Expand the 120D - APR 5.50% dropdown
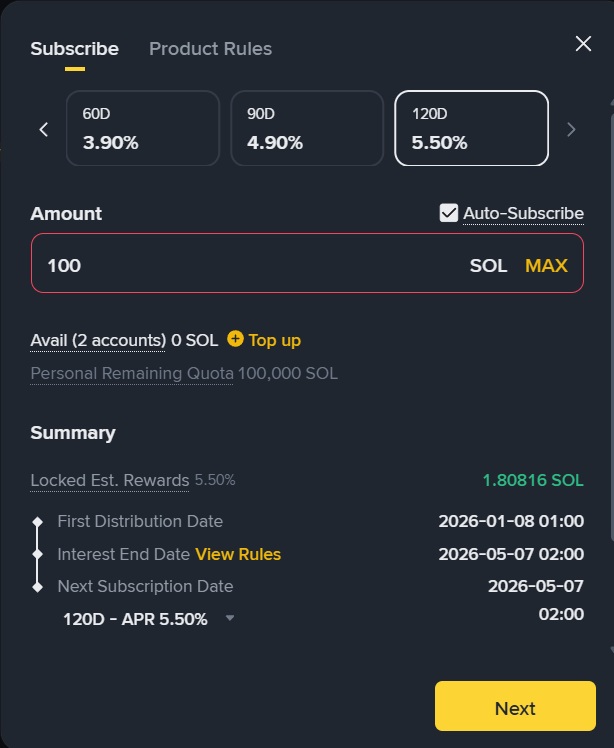This screenshot has height=748, width=614. 230,619
